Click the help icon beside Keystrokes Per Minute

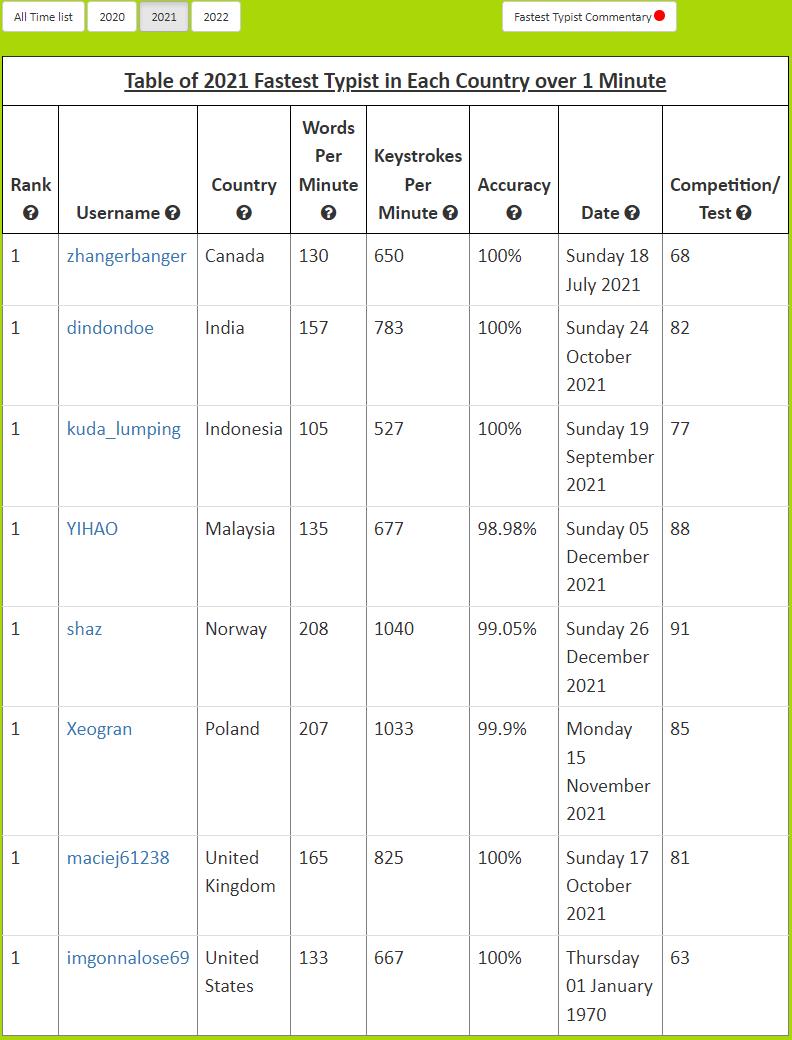click(x=450, y=213)
